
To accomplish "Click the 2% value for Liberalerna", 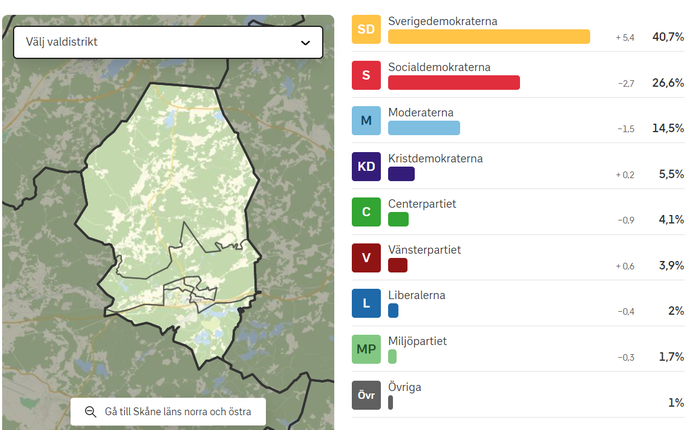I will [x=676, y=311].
